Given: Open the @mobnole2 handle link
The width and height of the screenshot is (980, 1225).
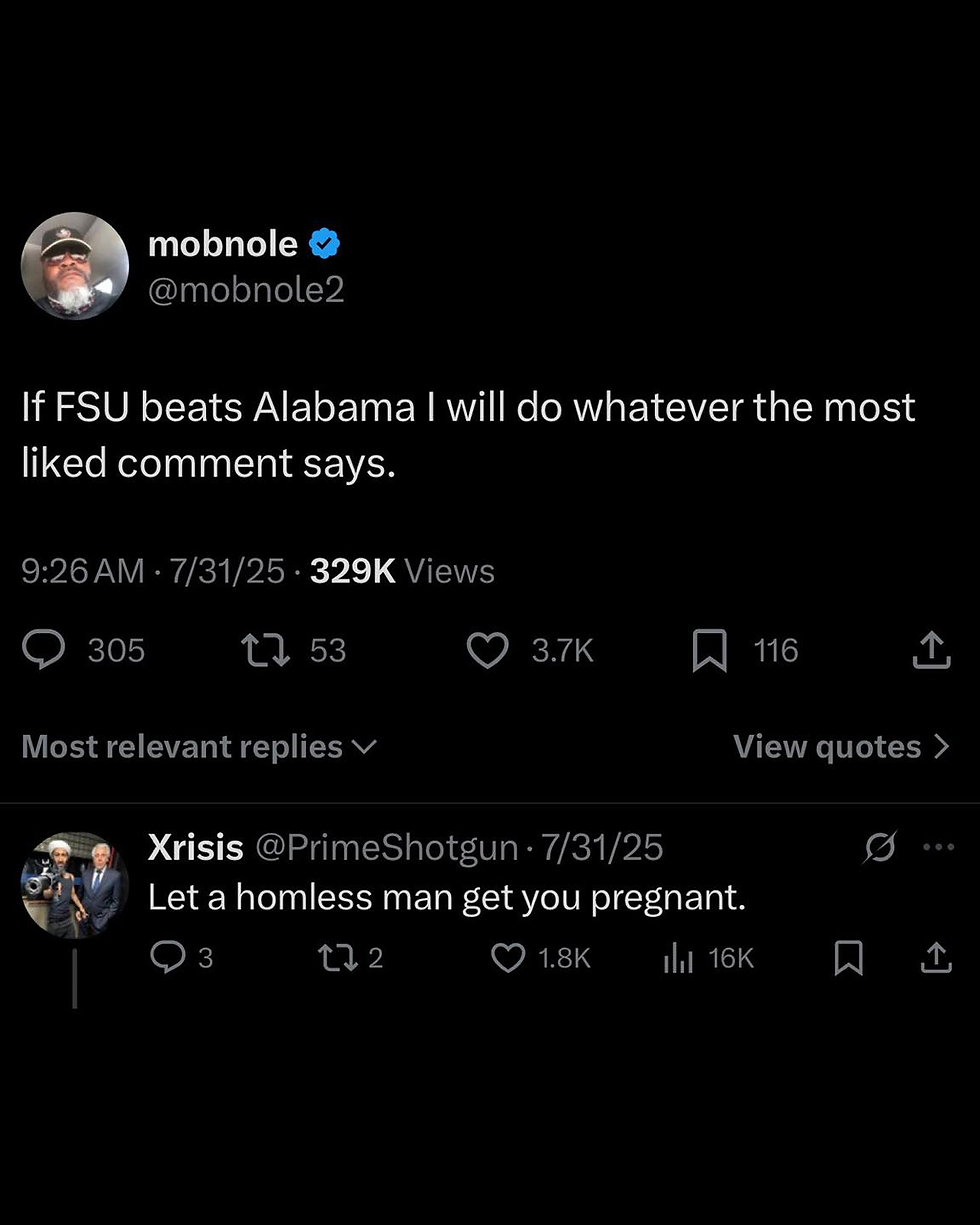Looking at the screenshot, I should 246,289.
